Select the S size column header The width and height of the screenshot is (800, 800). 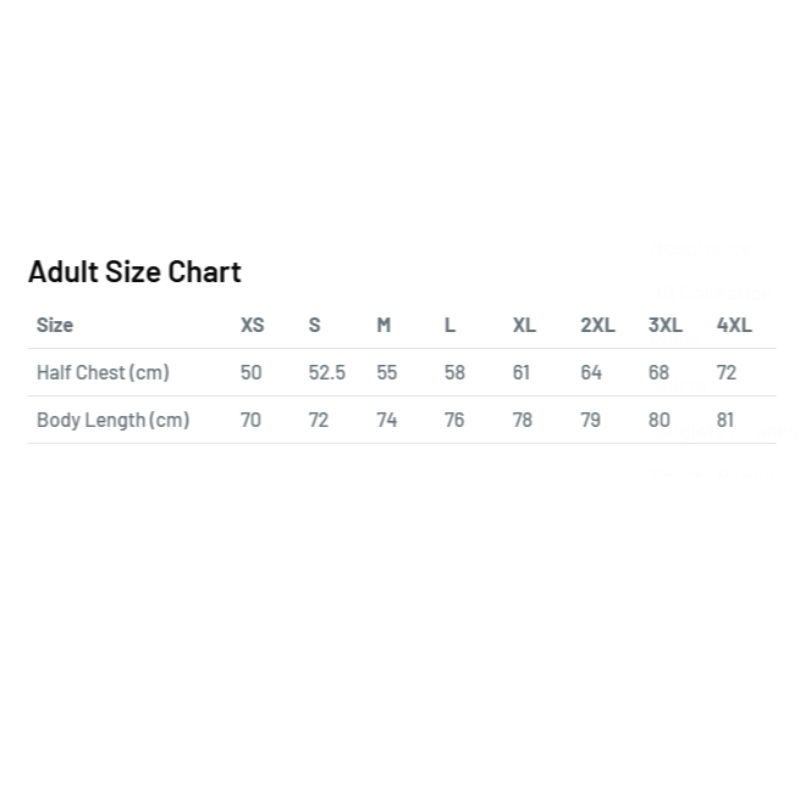pyautogui.click(x=315, y=325)
